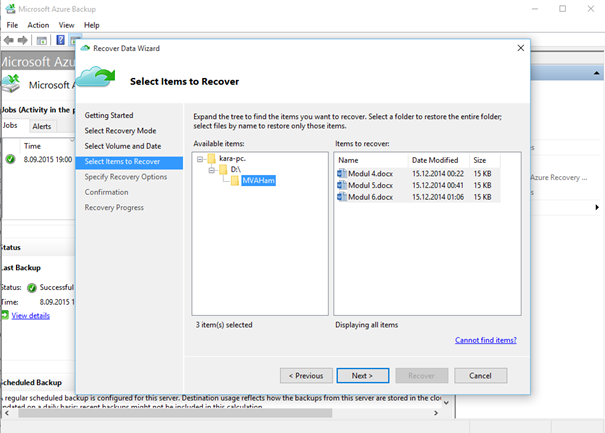This screenshot has height=433, width=605.
Task: Click the MVAHam folder icon in tree
Action: click(x=235, y=181)
